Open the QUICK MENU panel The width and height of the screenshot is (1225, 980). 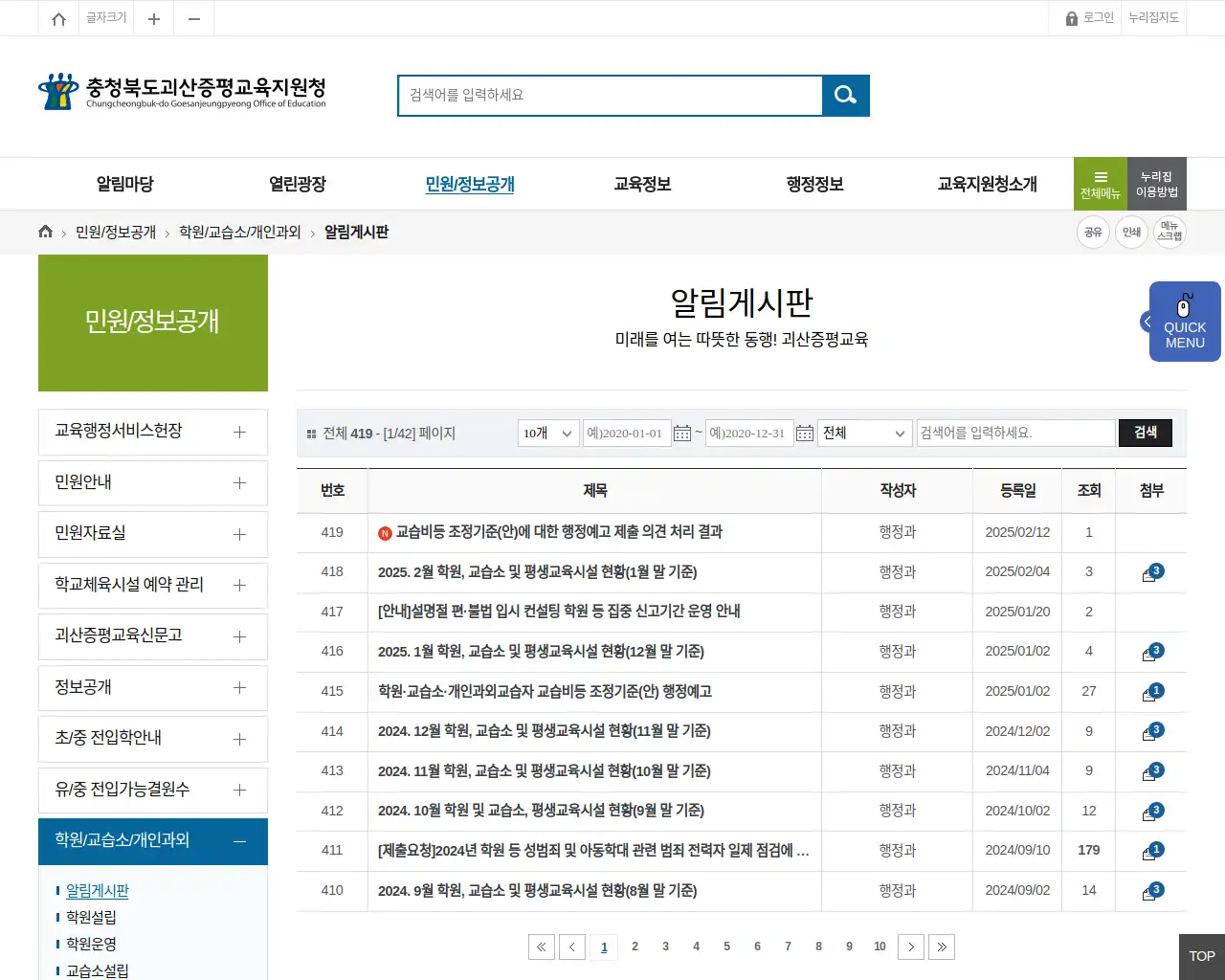coord(1184,322)
